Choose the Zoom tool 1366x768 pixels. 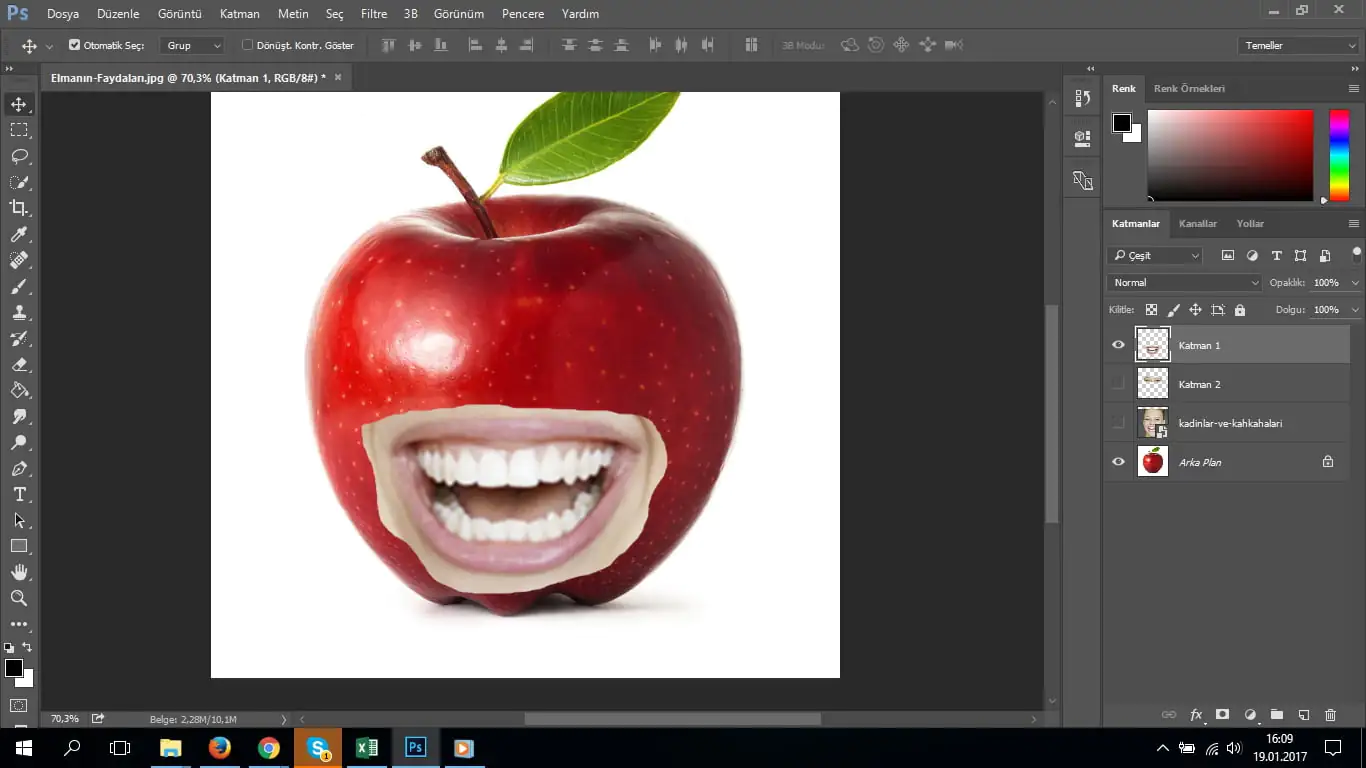click(x=19, y=598)
